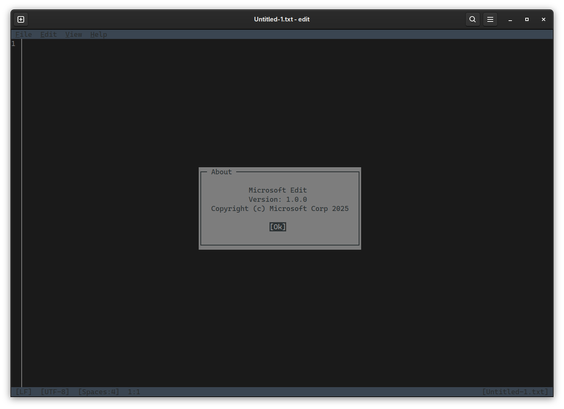Screen dimensions: 564x409
Task: Close the terminal window
Action: click(x=543, y=19)
